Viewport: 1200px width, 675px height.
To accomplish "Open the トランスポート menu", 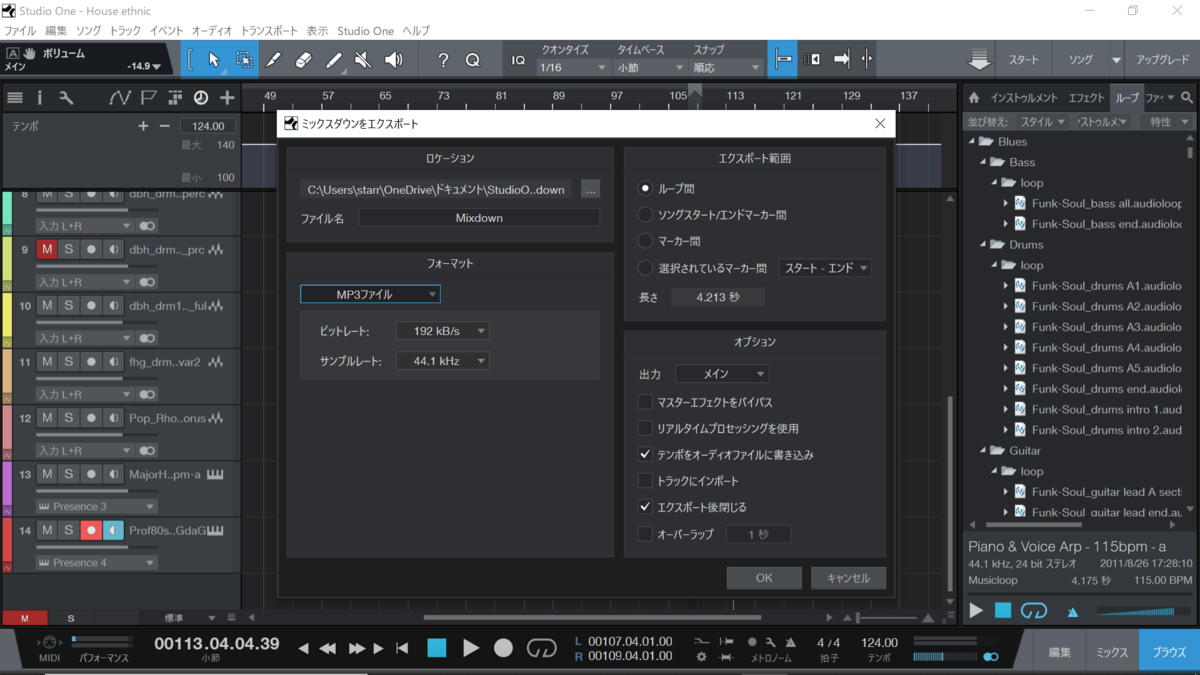I will click(269, 31).
